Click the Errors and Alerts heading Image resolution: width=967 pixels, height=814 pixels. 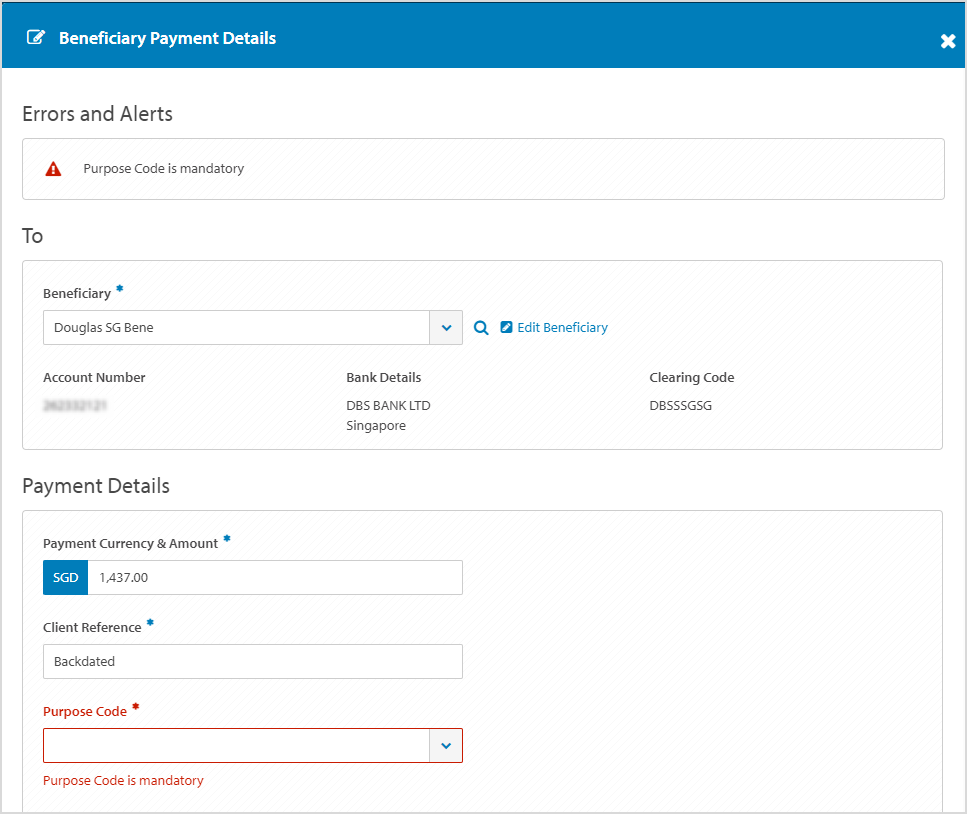[97, 114]
